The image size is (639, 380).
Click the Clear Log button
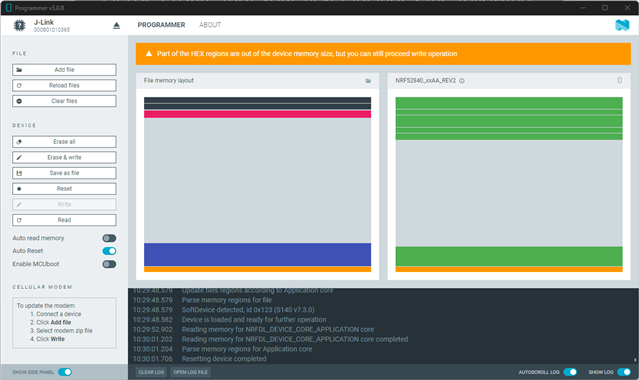[x=151, y=372]
